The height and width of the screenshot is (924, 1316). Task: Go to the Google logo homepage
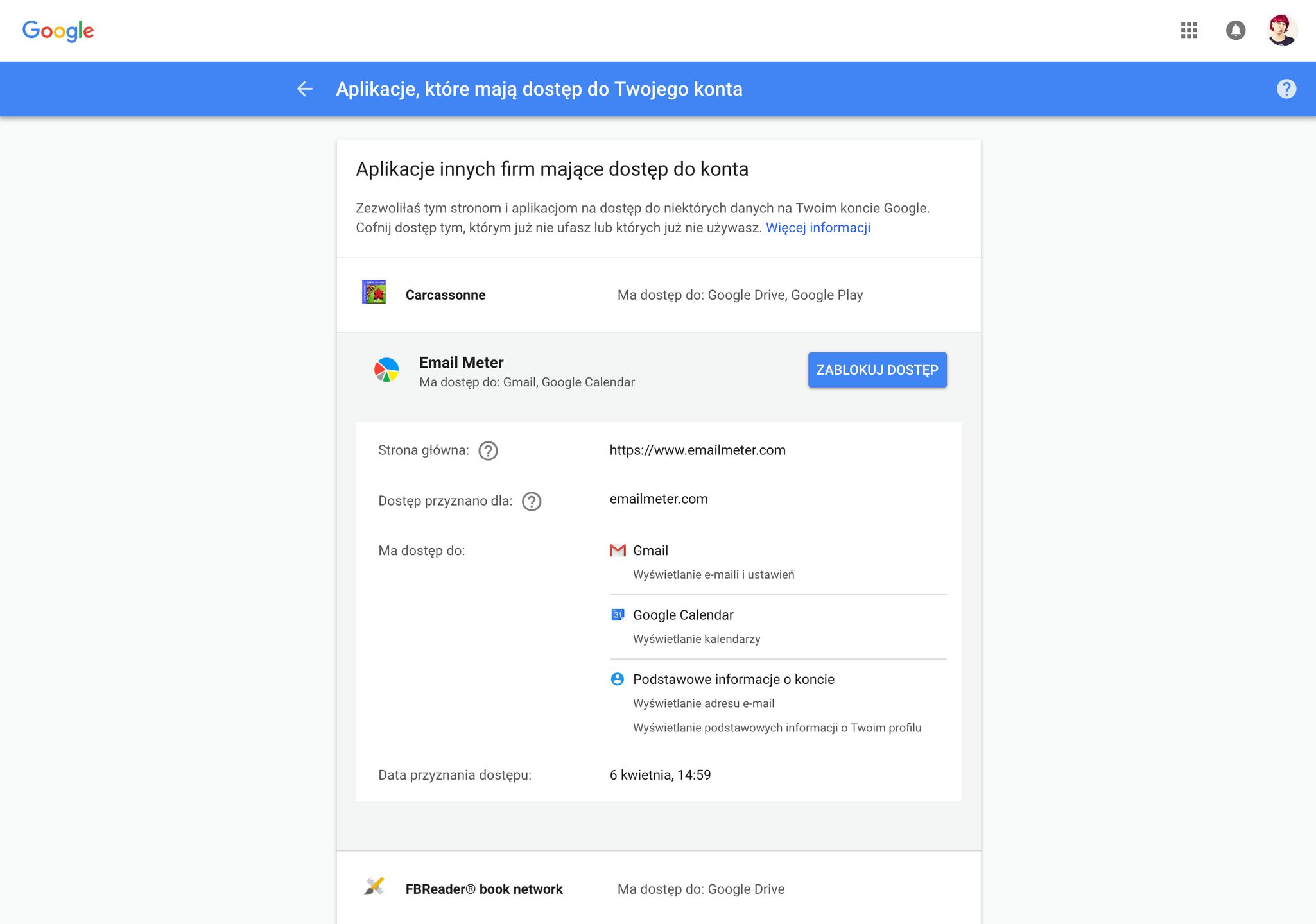(58, 30)
